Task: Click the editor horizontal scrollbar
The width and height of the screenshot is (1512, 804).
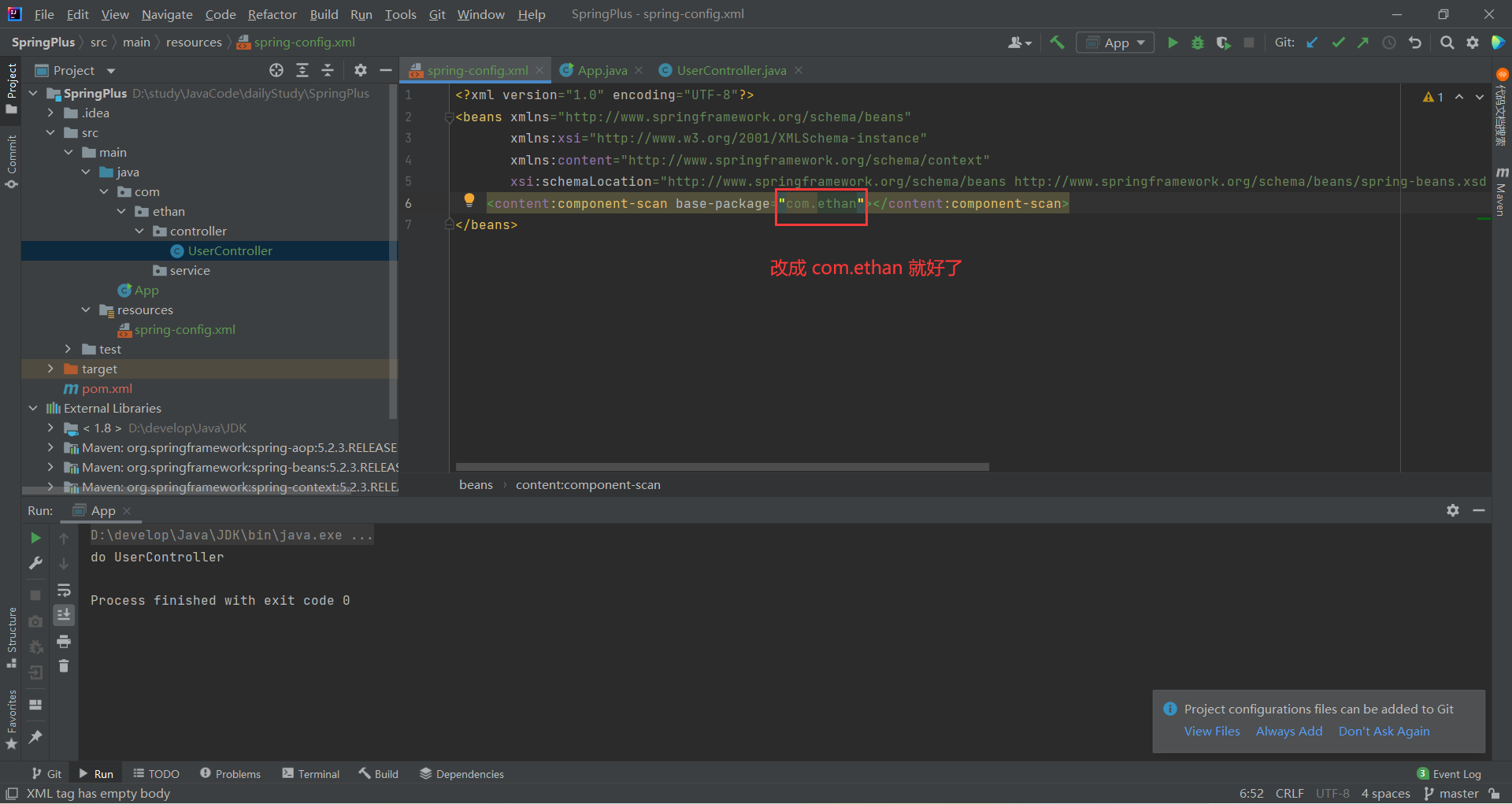Action: pyautogui.click(x=722, y=467)
